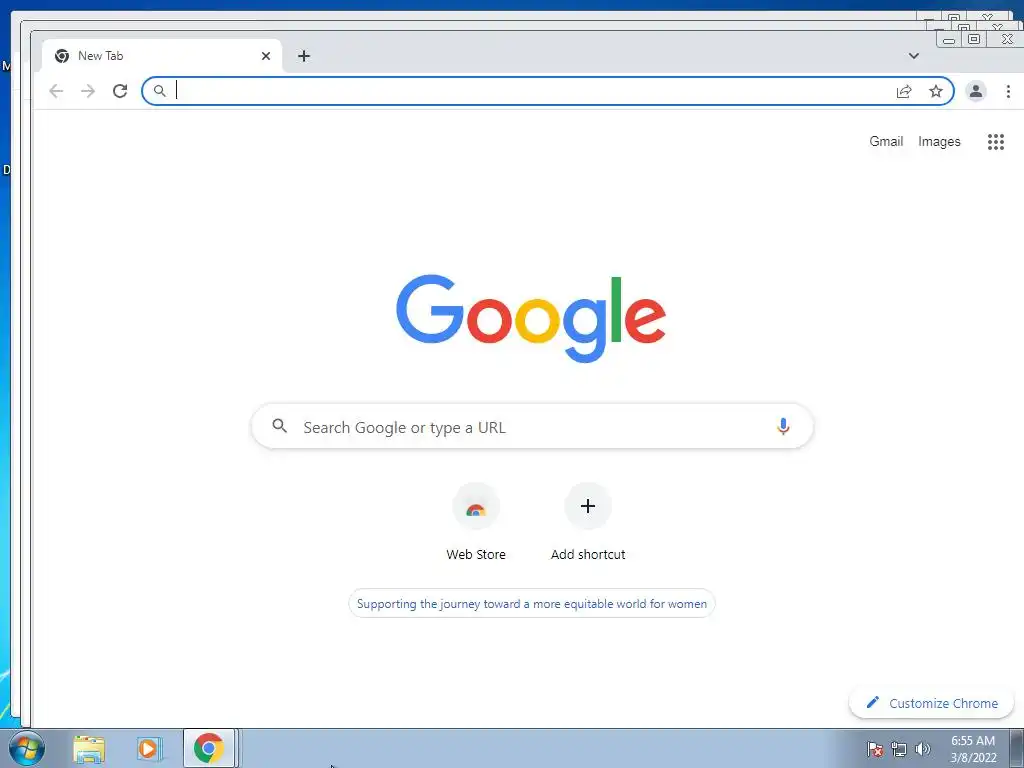Bookmark this tab with the star icon
This screenshot has width=1024, height=768.
(x=936, y=91)
